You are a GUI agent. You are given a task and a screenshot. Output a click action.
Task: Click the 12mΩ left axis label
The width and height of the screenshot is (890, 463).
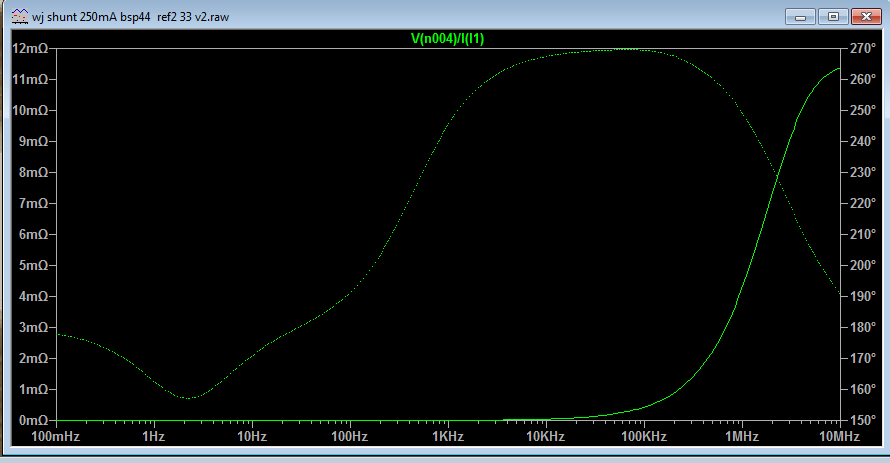coord(30,48)
